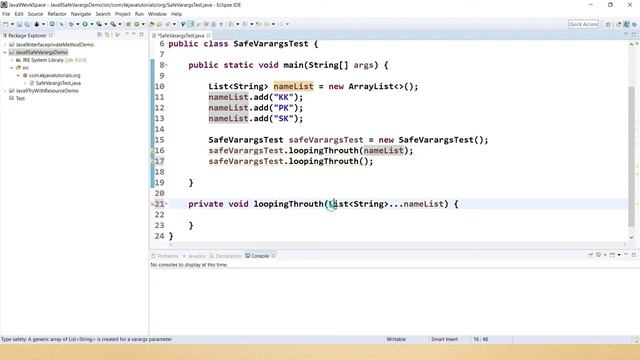Close the SafeVarargsTest.java editor tab
Screen dimensions: 640x360
(x=209, y=36)
